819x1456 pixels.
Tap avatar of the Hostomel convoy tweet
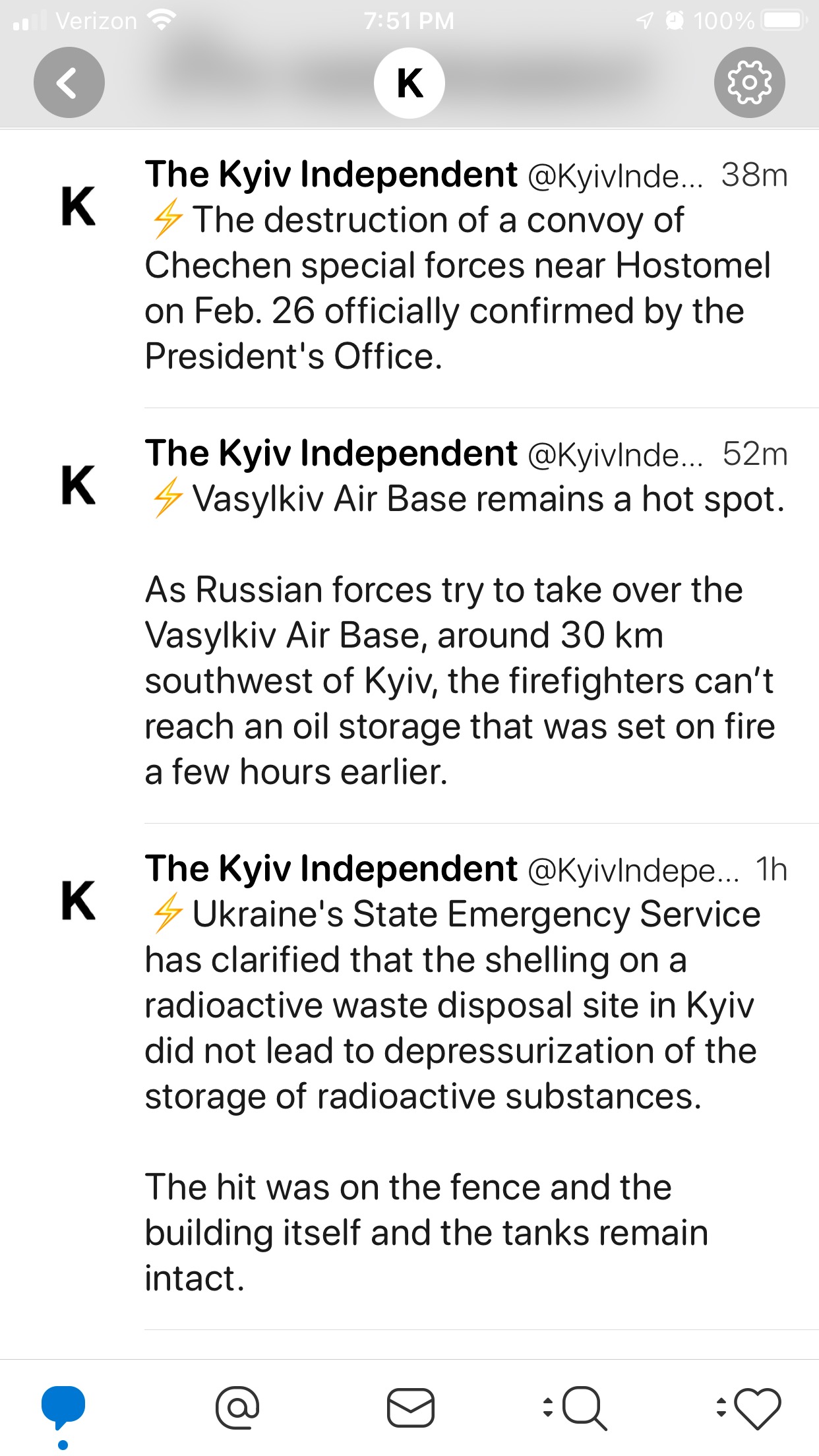click(78, 206)
